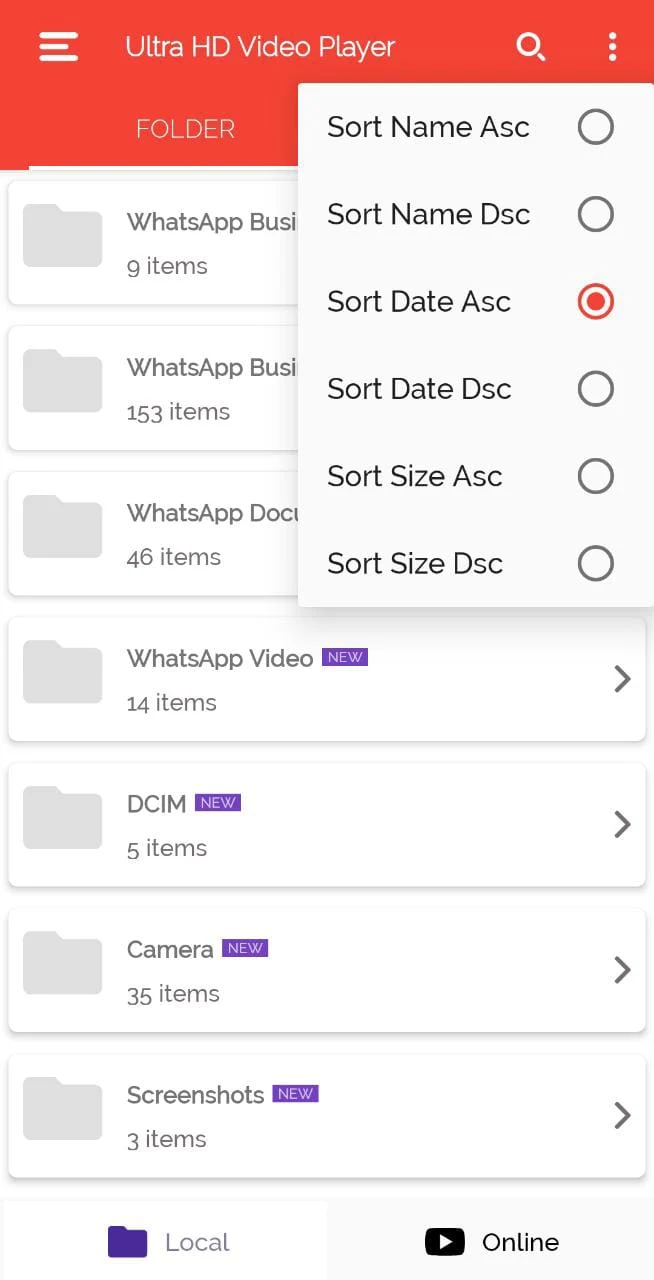Click the Camera folder icon
Image resolution: width=654 pixels, height=1280 pixels.
point(62,963)
